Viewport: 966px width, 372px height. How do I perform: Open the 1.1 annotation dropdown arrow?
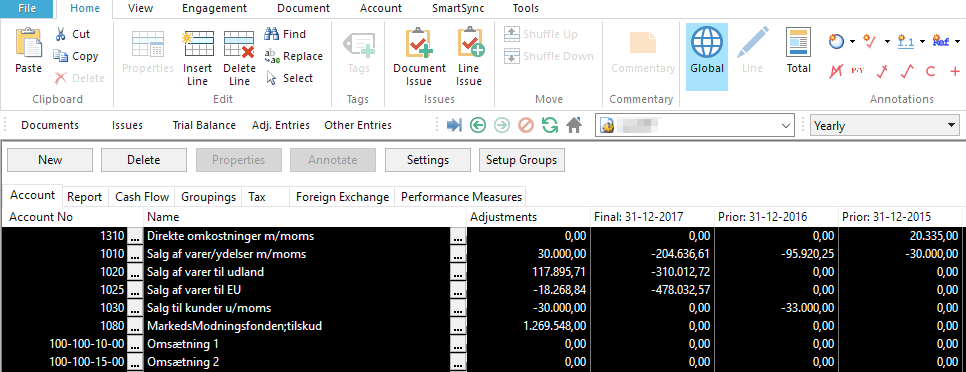[922, 42]
